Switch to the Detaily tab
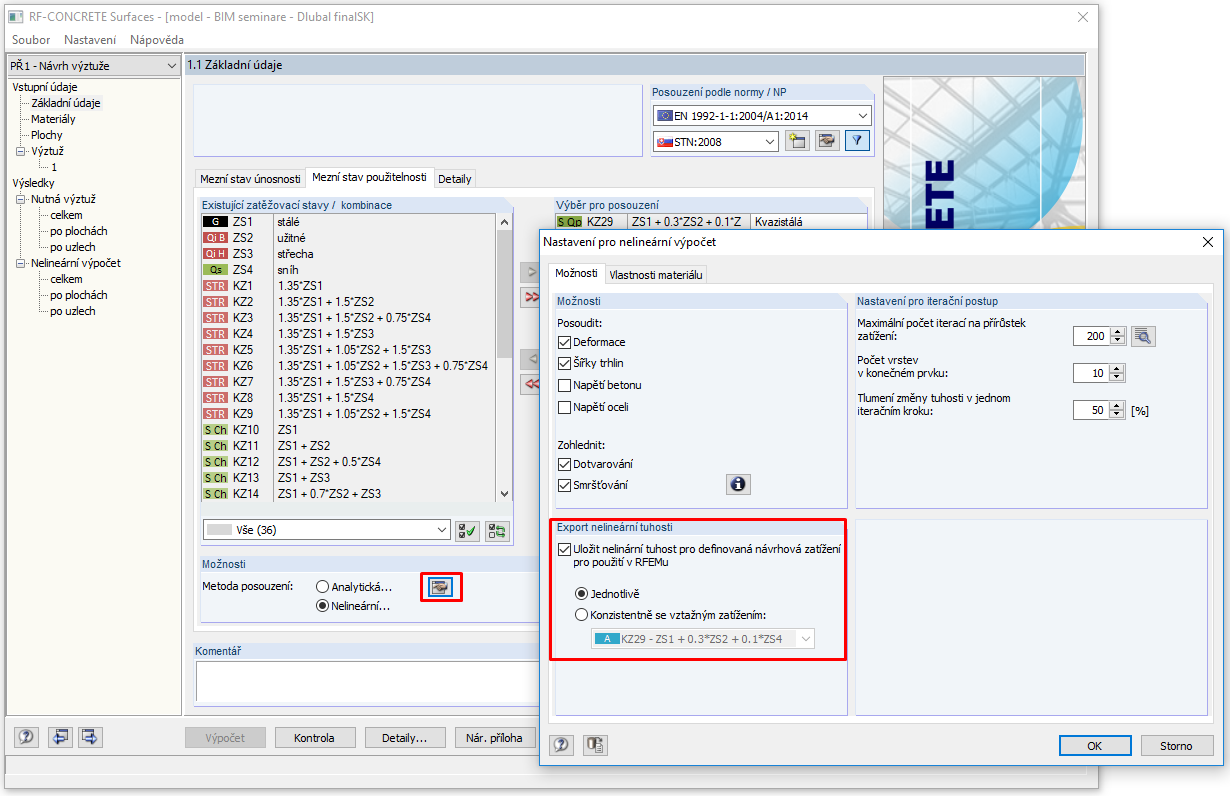 pos(455,179)
